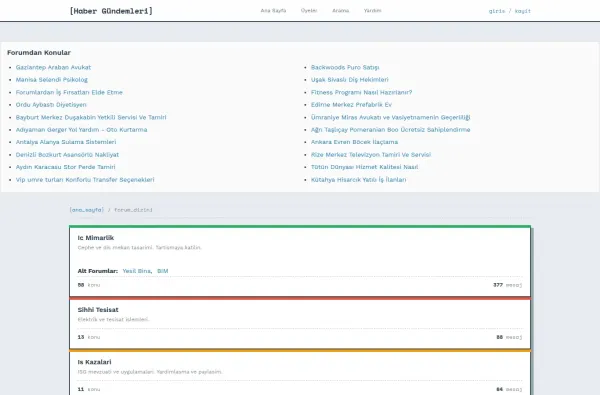Open topic Ordu Aybastı Diyetisyen

click(x=51, y=104)
